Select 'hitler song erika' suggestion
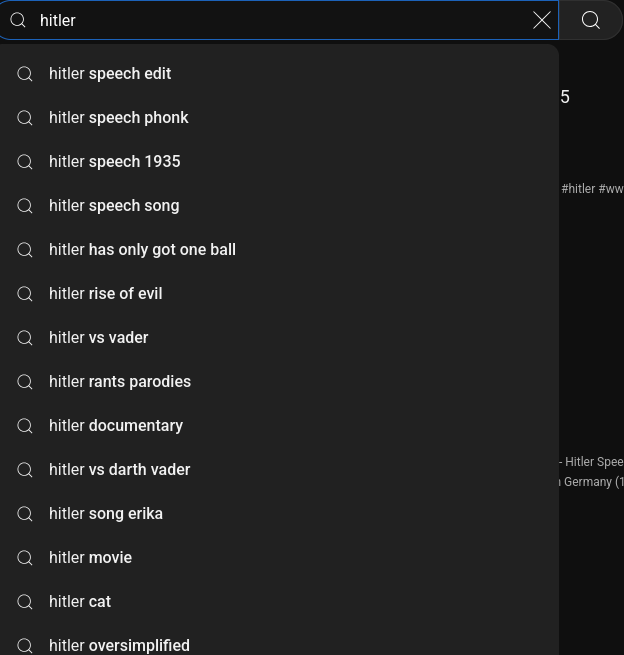The image size is (624, 655). tap(279, 514)
